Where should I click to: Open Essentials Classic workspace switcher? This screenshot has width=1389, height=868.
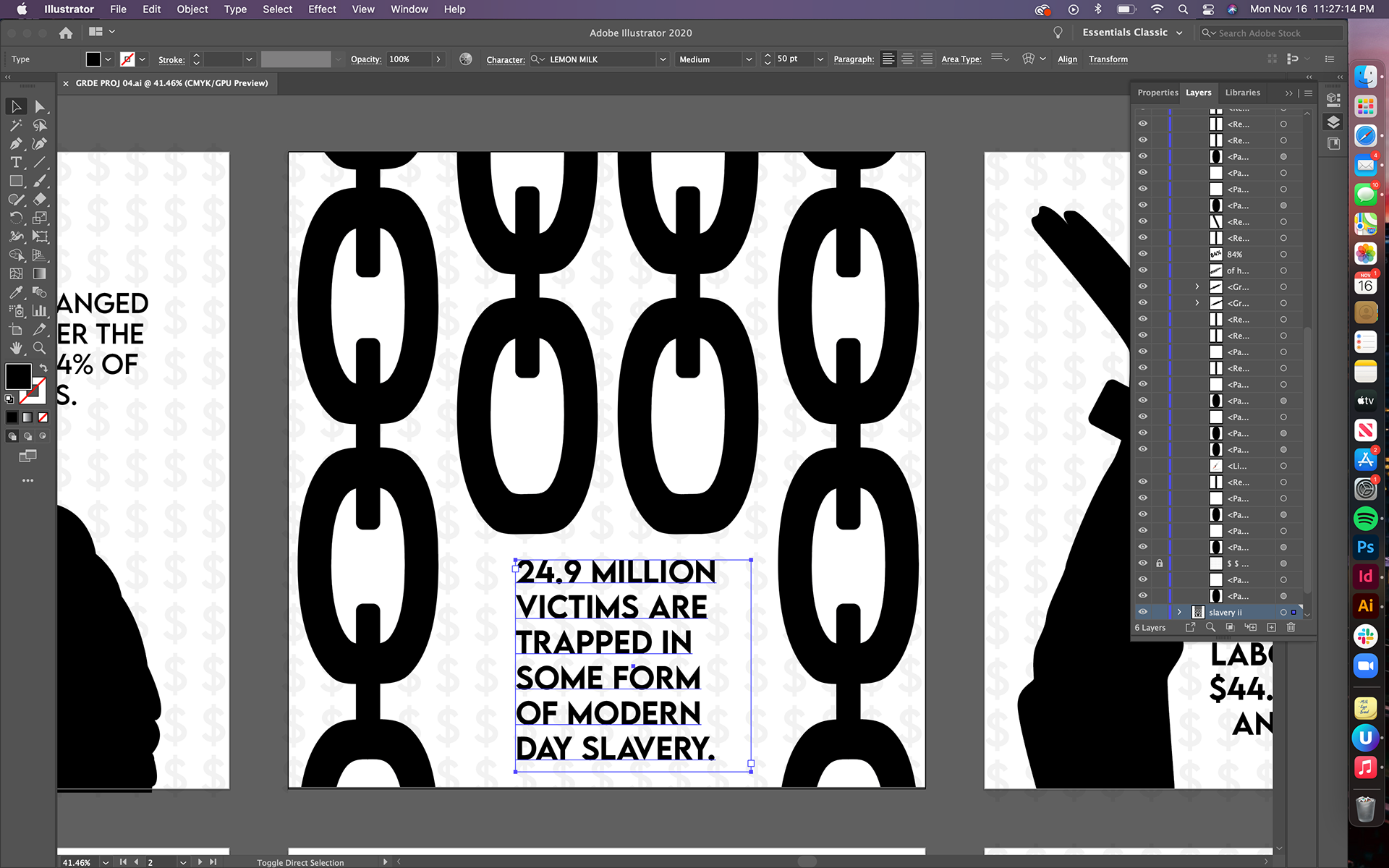1132,33
